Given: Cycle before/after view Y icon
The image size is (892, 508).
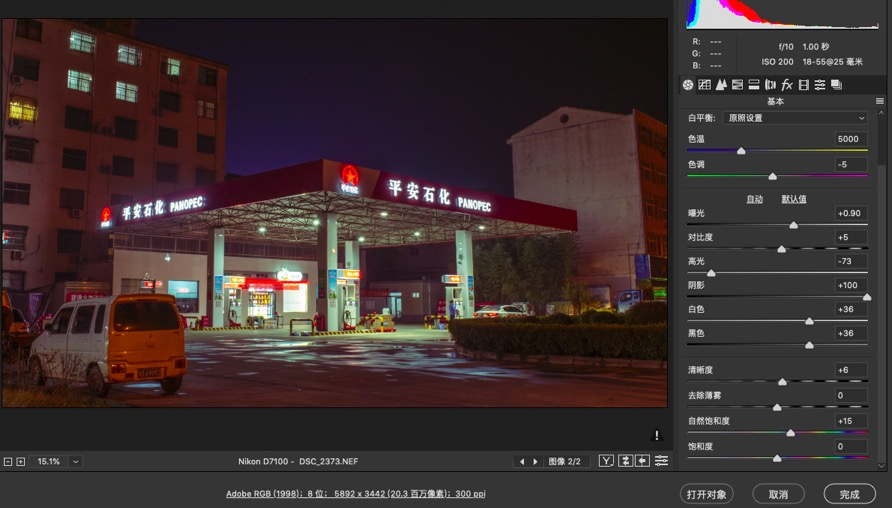Looking at the screenshot, I should pyautogui.click(x=606, y=461).
